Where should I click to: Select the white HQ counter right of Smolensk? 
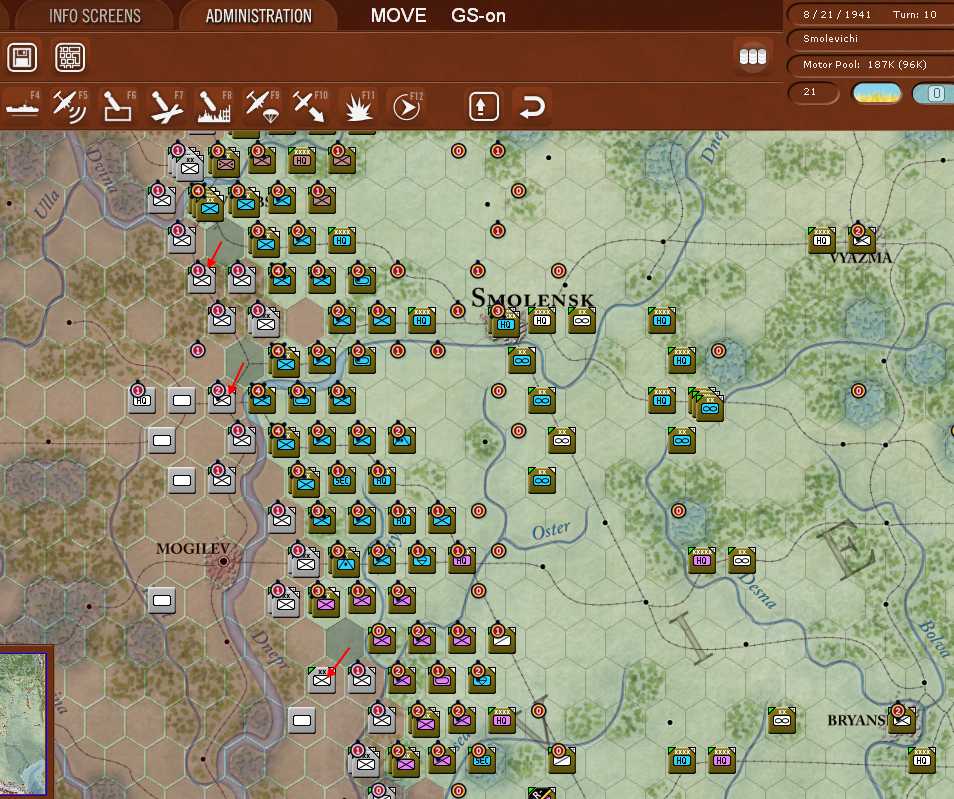point(541,320)
